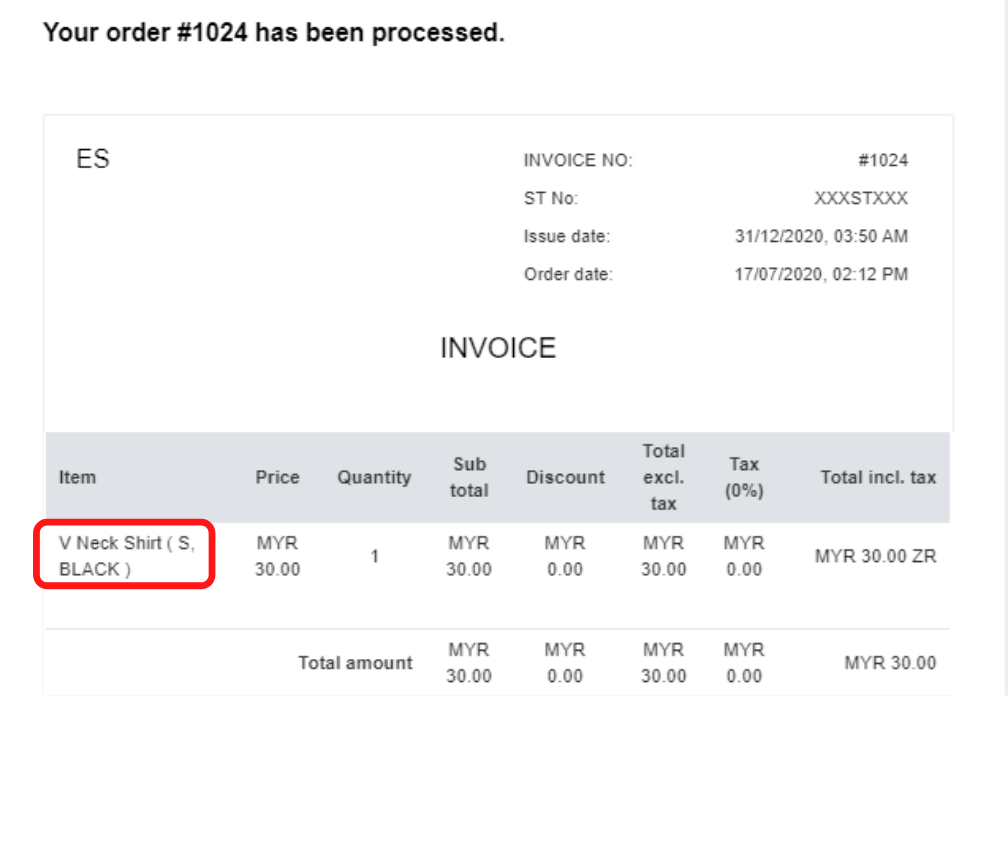1008x851 pixels.
Task: Click the invoice number #1024 value
Action: [883, 160]
